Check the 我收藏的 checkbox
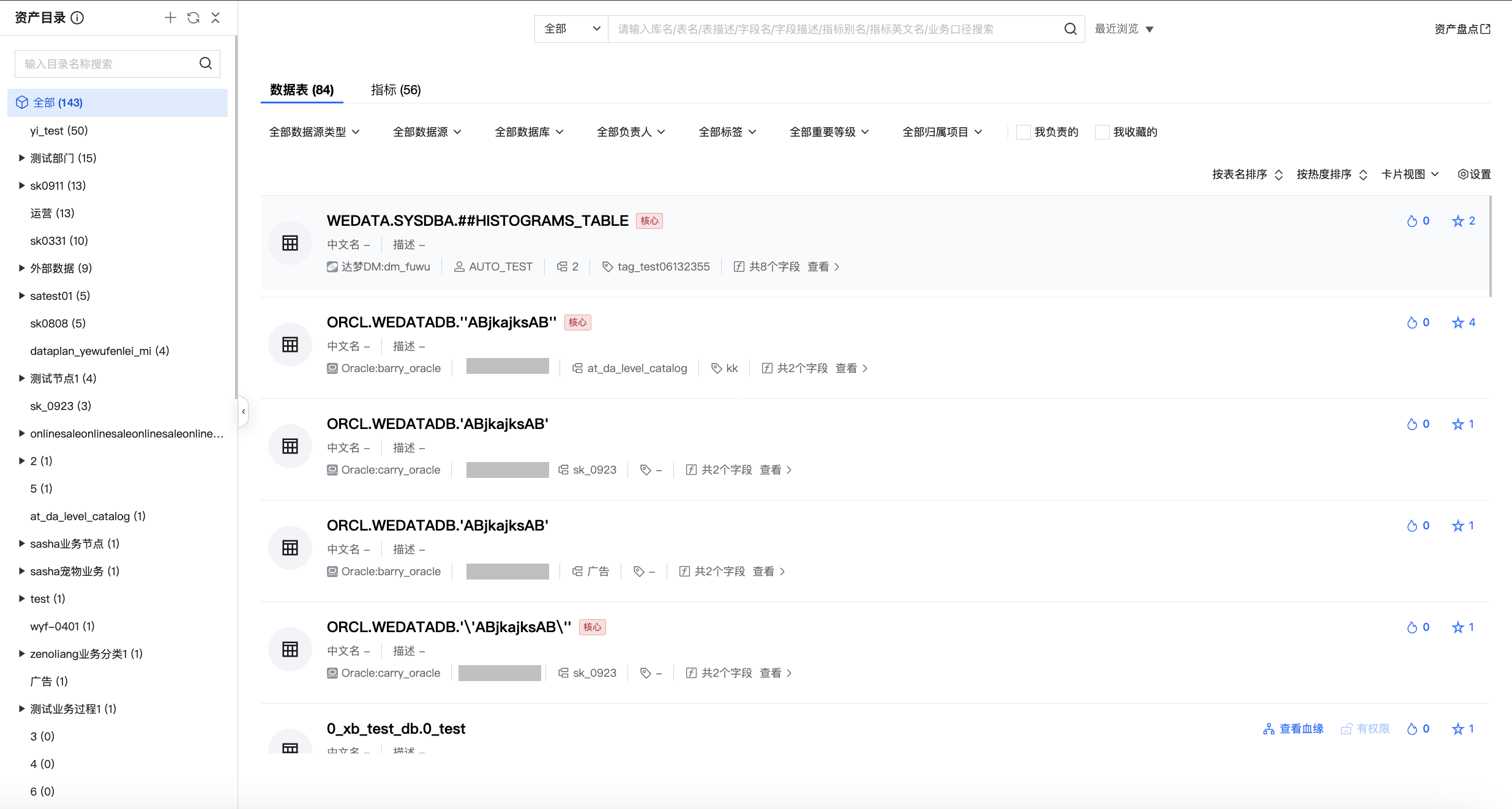The width and height of the screenshot is (1512, 809). [x=1102, y=132]
